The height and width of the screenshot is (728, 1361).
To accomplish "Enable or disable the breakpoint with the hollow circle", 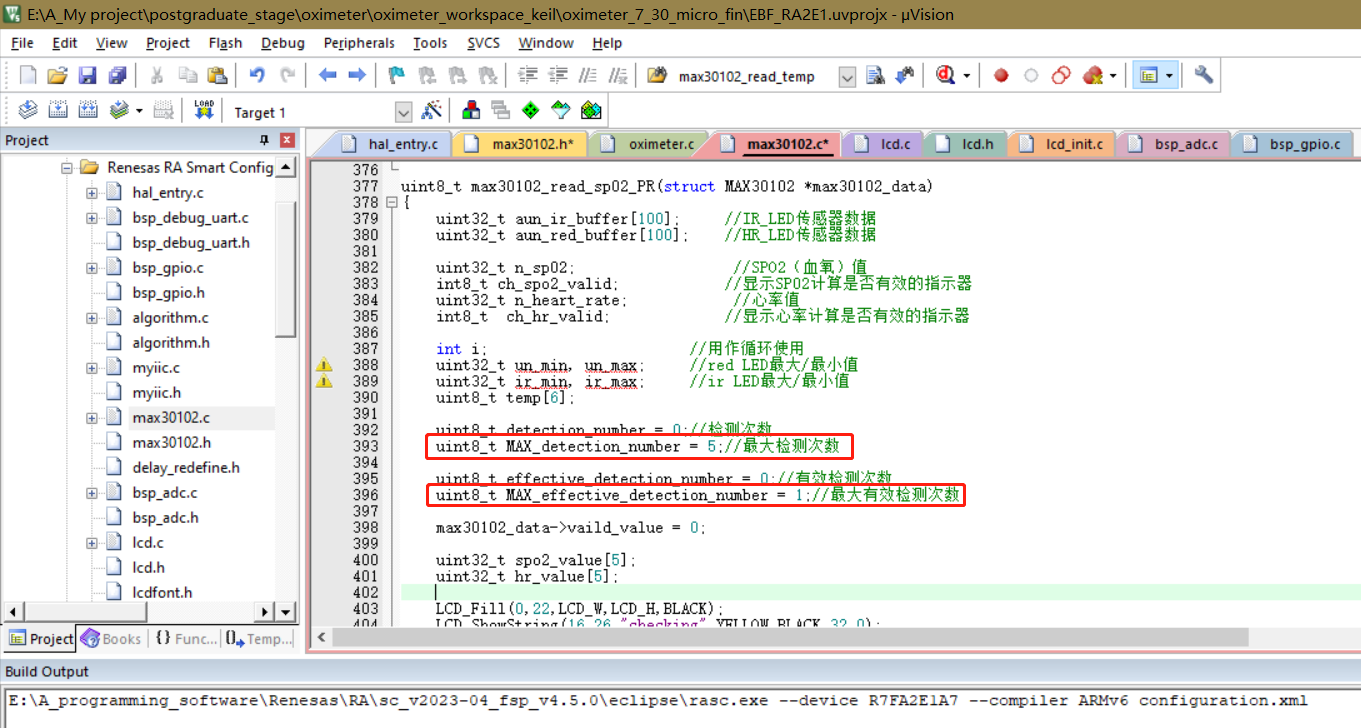I will click(1031, 76).
